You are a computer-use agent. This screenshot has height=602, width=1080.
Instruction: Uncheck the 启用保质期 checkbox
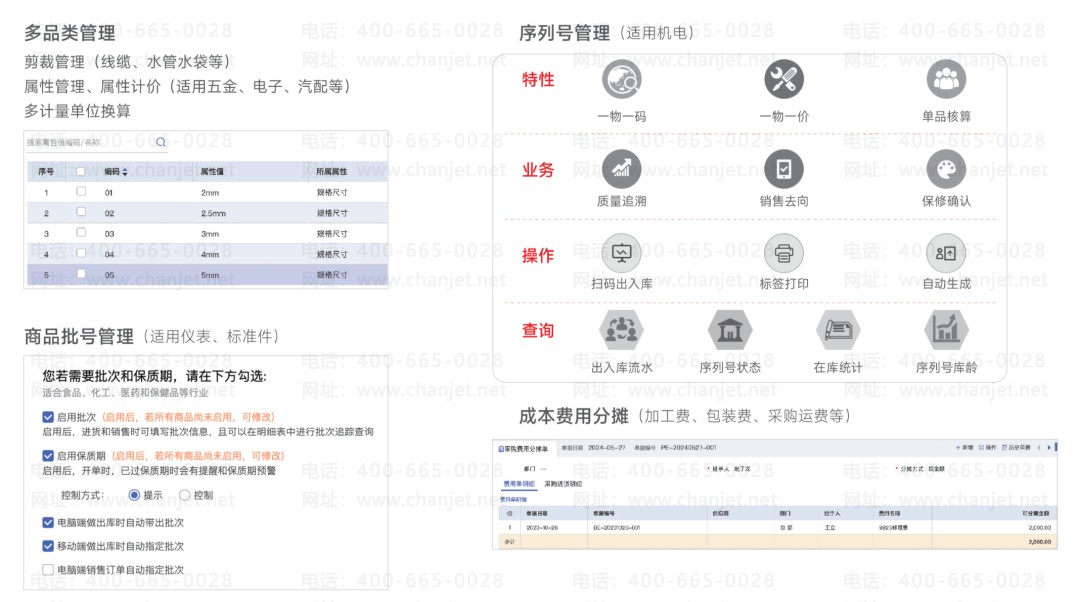pos(48,455)
